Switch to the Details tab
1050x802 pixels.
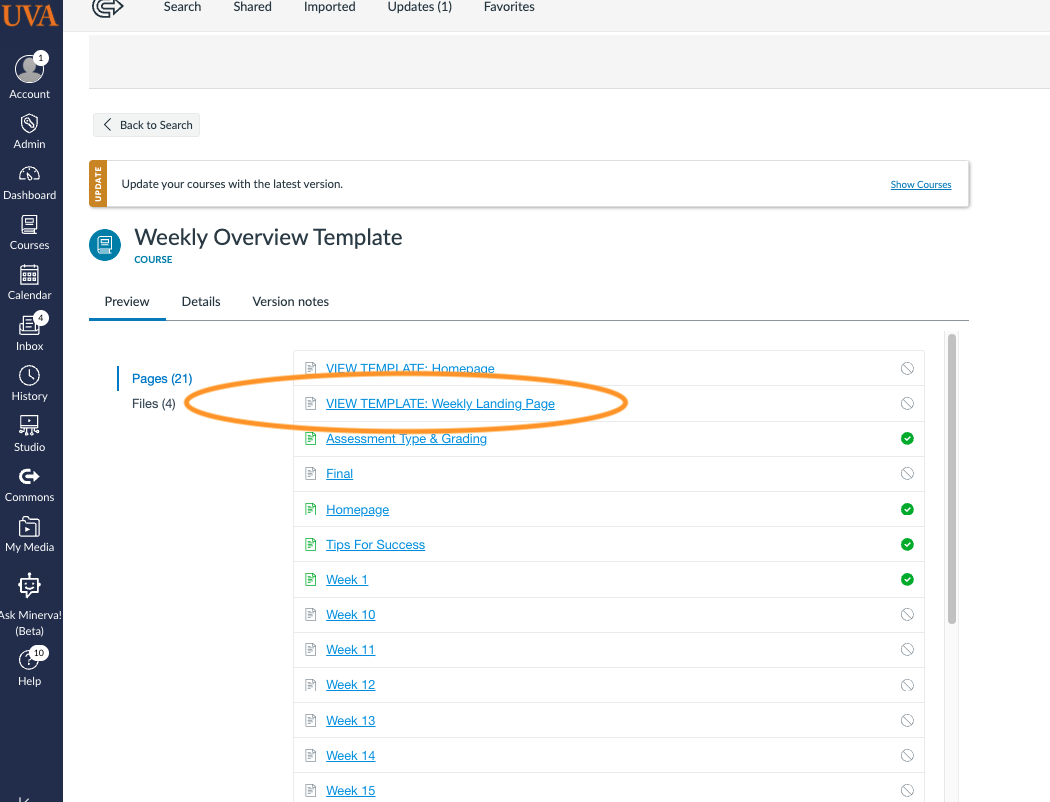[201, 302]
